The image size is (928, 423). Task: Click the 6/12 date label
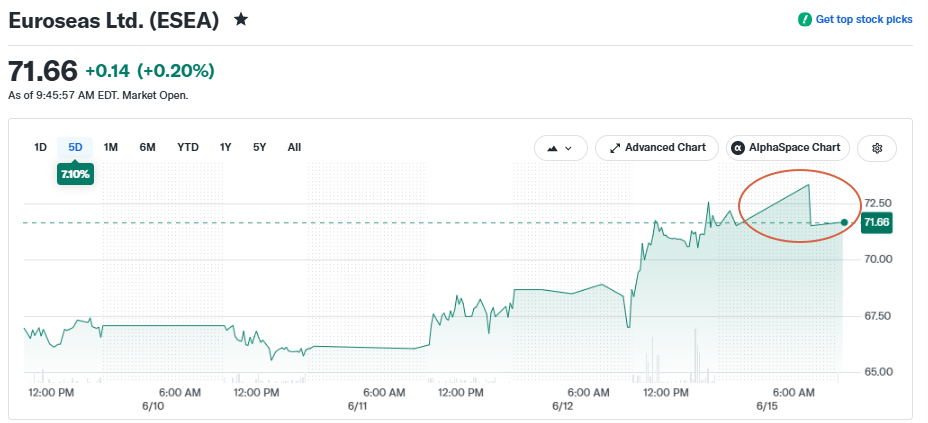(563, 406)
